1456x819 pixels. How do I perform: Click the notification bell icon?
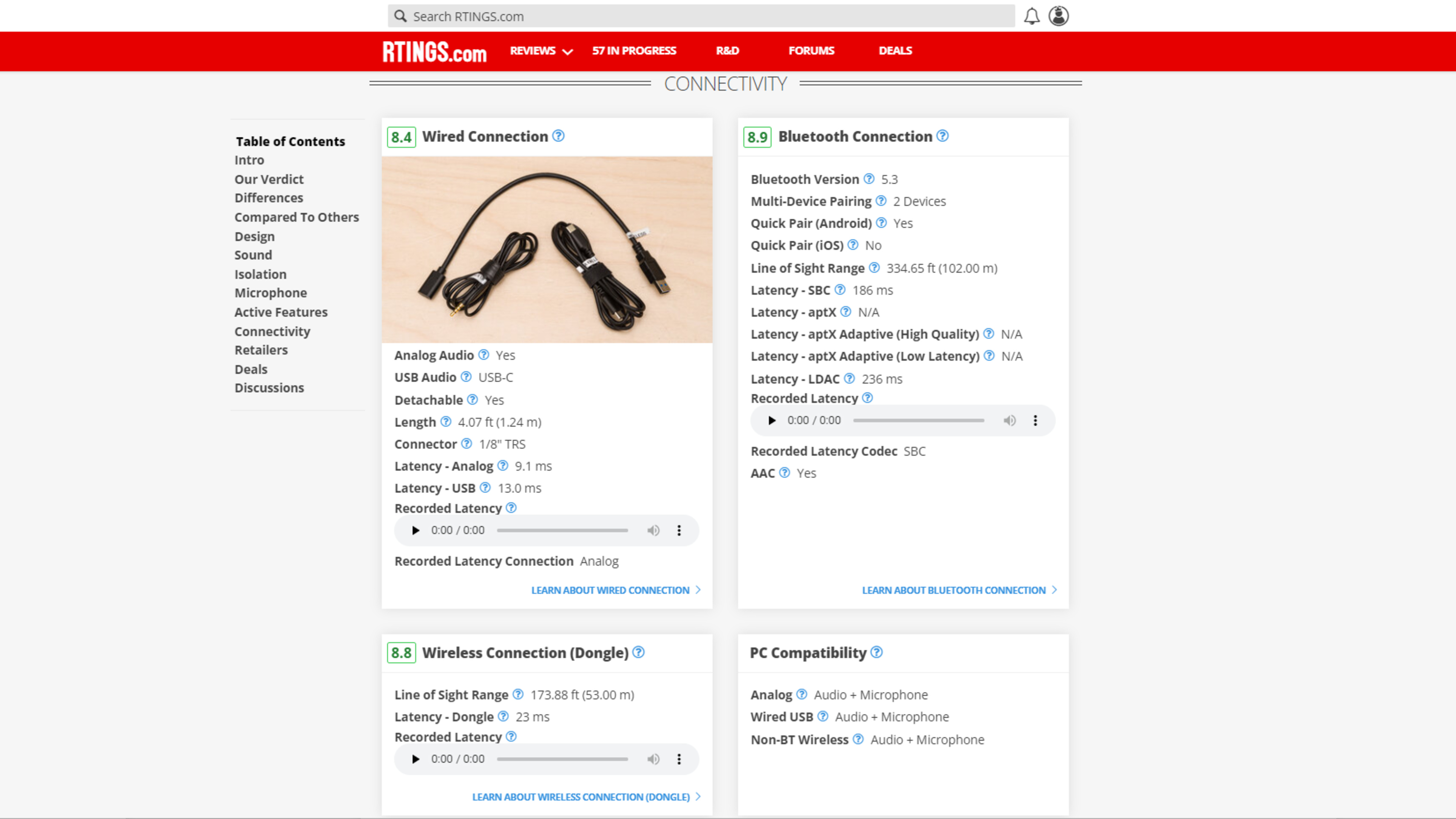click(1031, 16)
